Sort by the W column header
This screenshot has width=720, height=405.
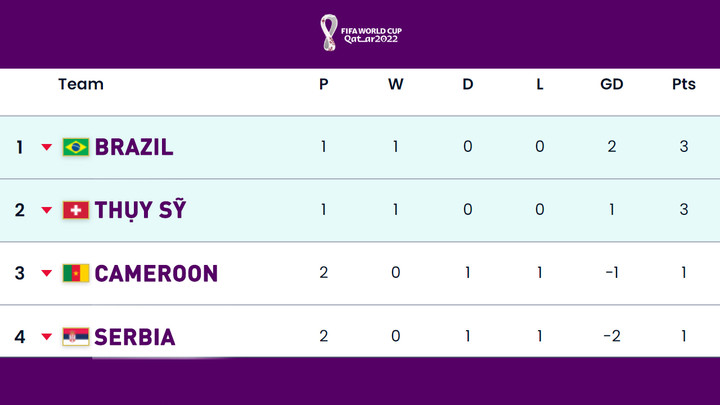click(x=396, y=84)
